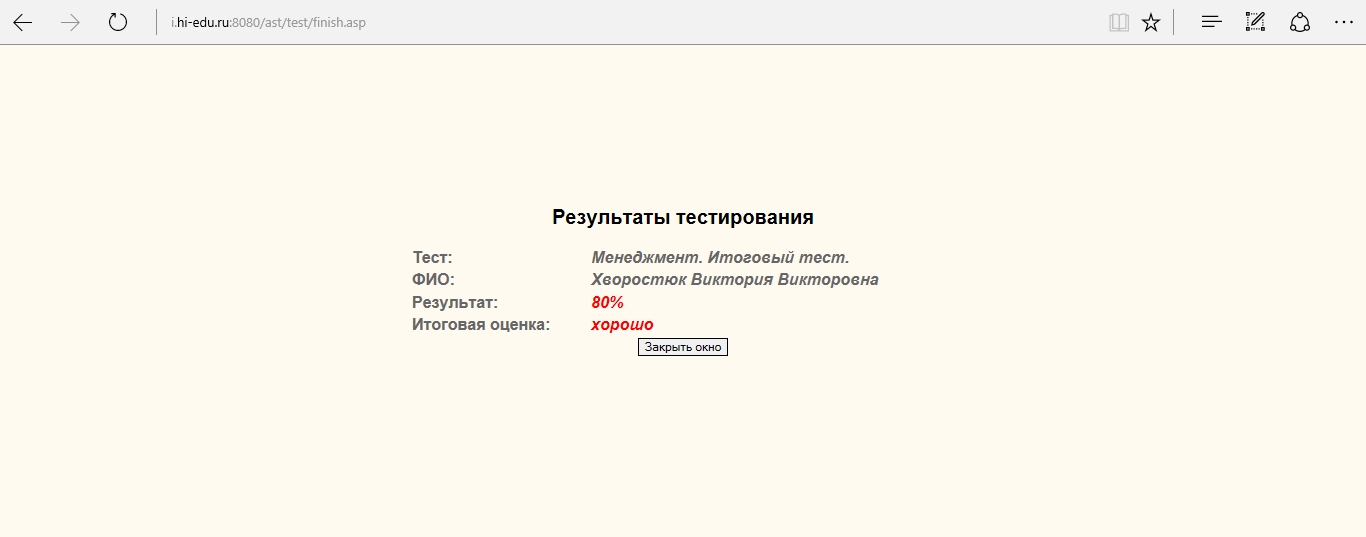
Task: Click the red хорошо grade text
Action: [x=622, y=325]
